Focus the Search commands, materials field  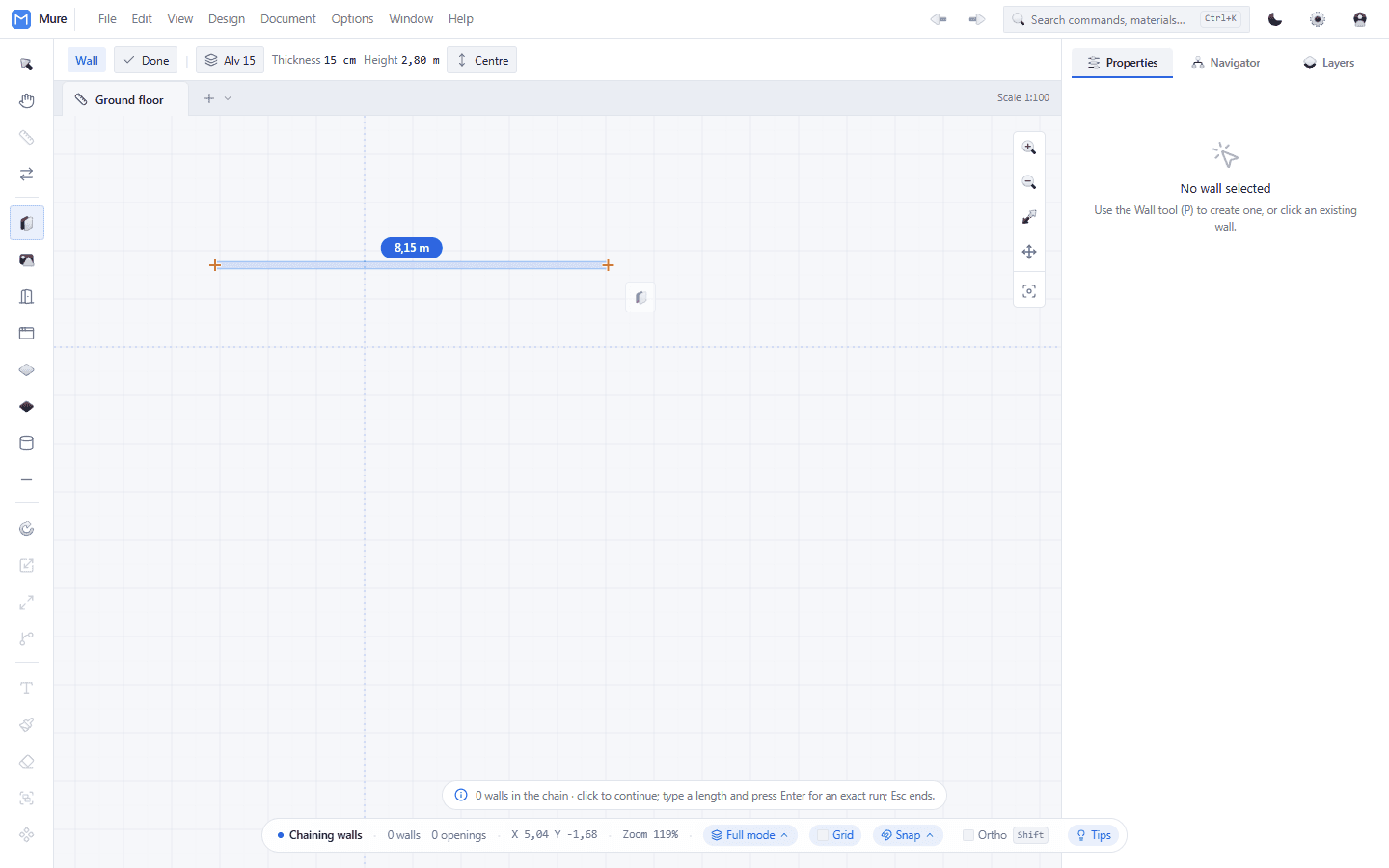pyautogui.click(x=1127, y=19)
